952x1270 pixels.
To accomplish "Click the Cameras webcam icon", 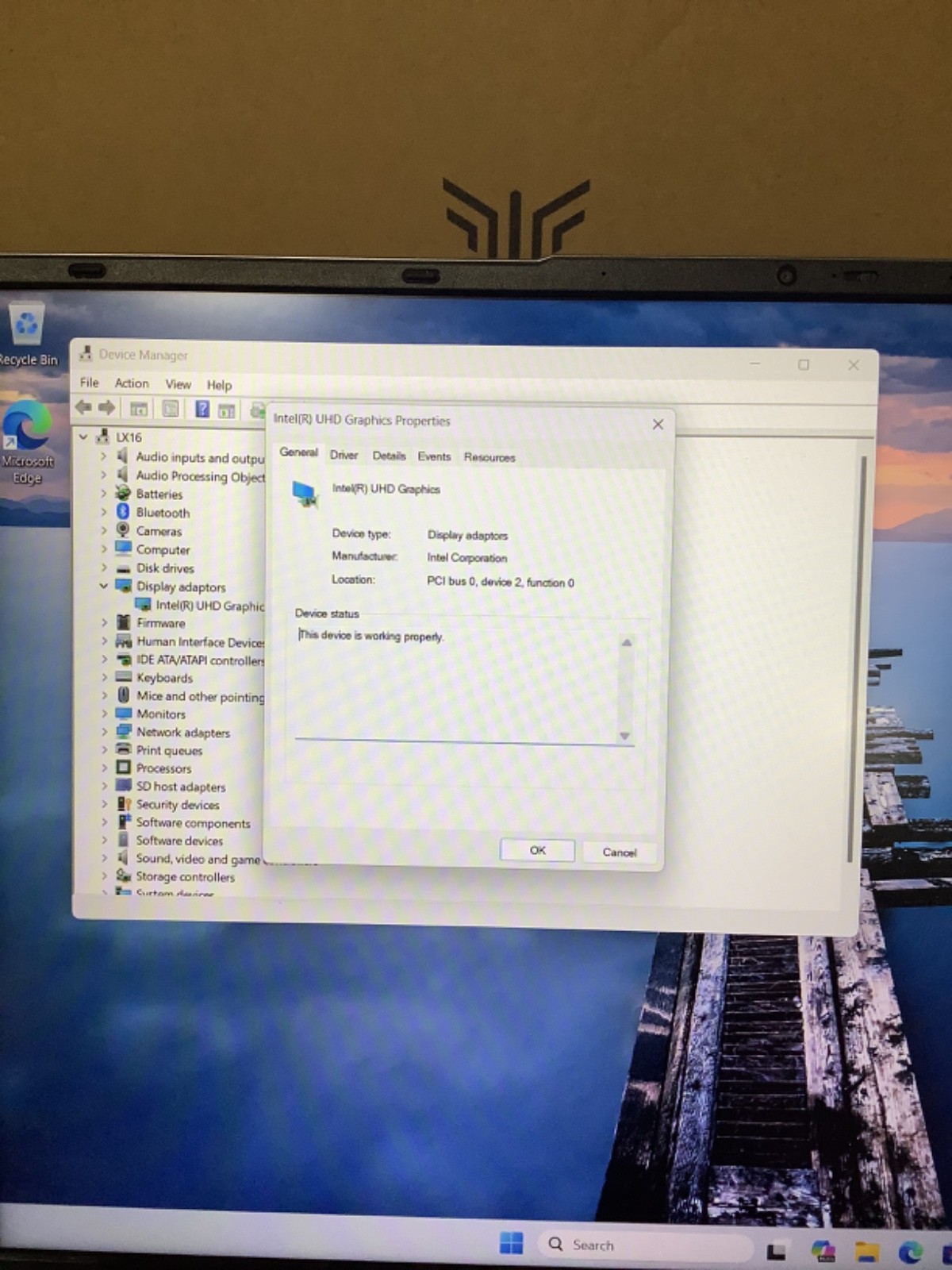I will pos(123,530).
